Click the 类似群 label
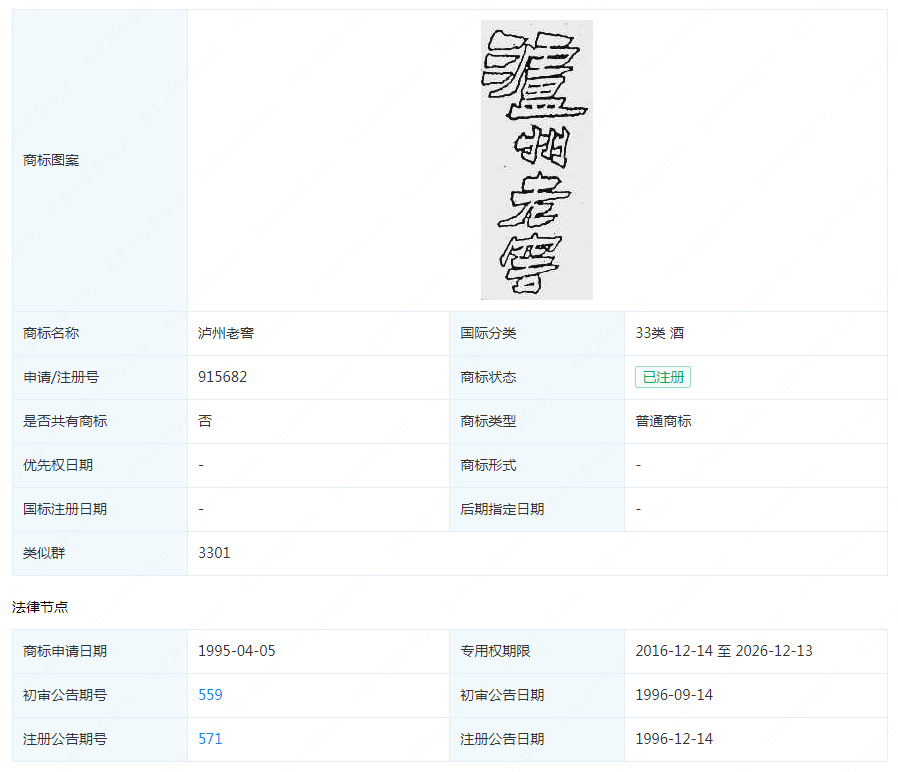898x772 pixels. coord(44,553)
